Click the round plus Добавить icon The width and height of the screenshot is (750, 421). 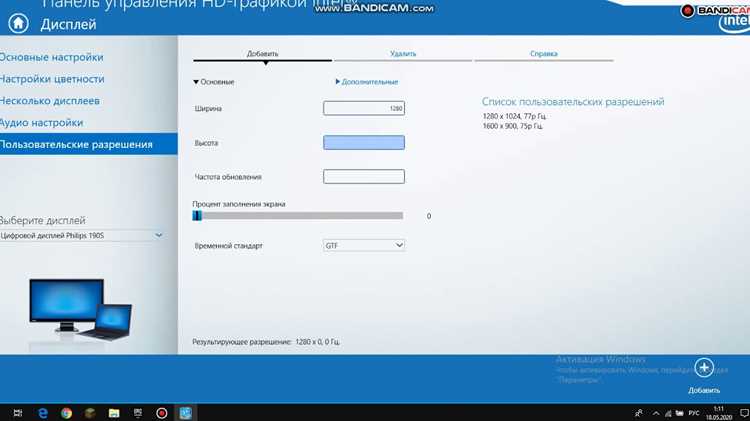pos(704,368)
